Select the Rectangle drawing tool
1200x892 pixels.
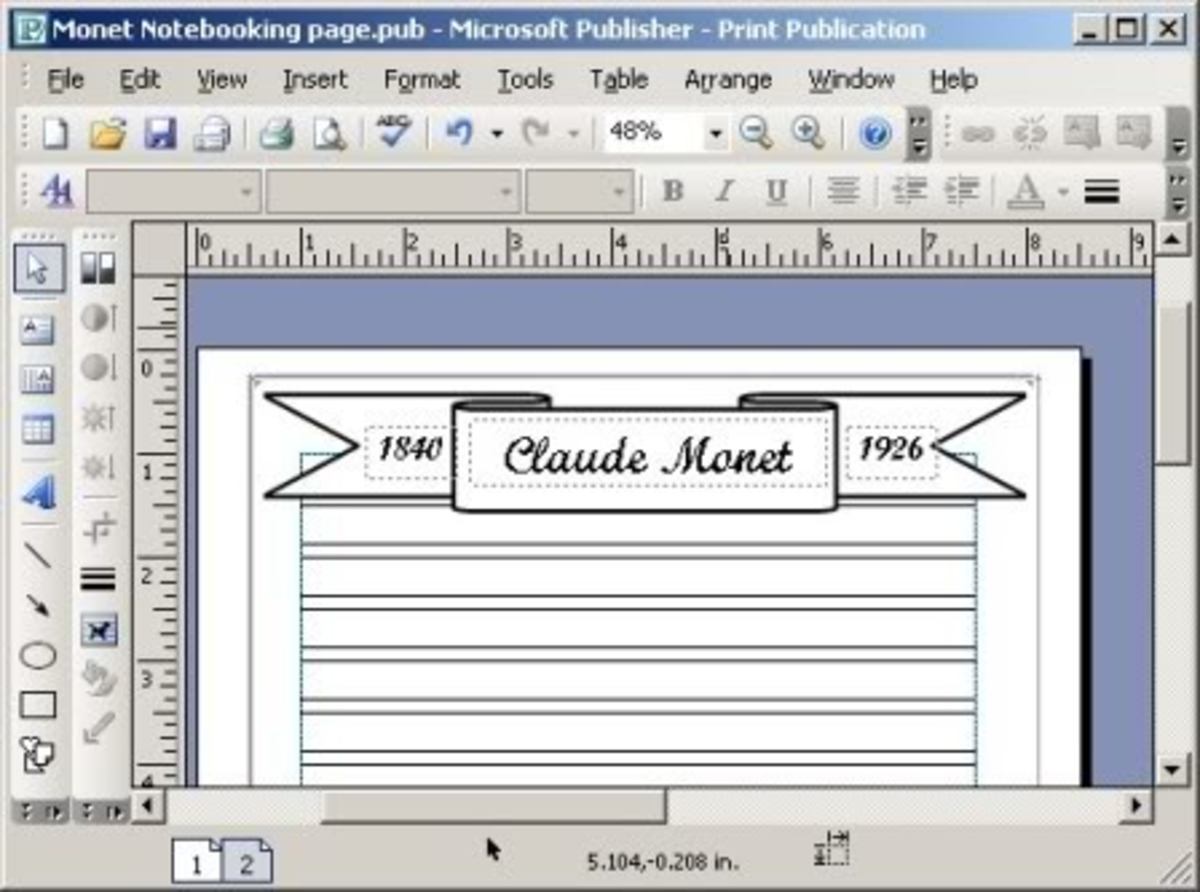[x=37, y=705]
